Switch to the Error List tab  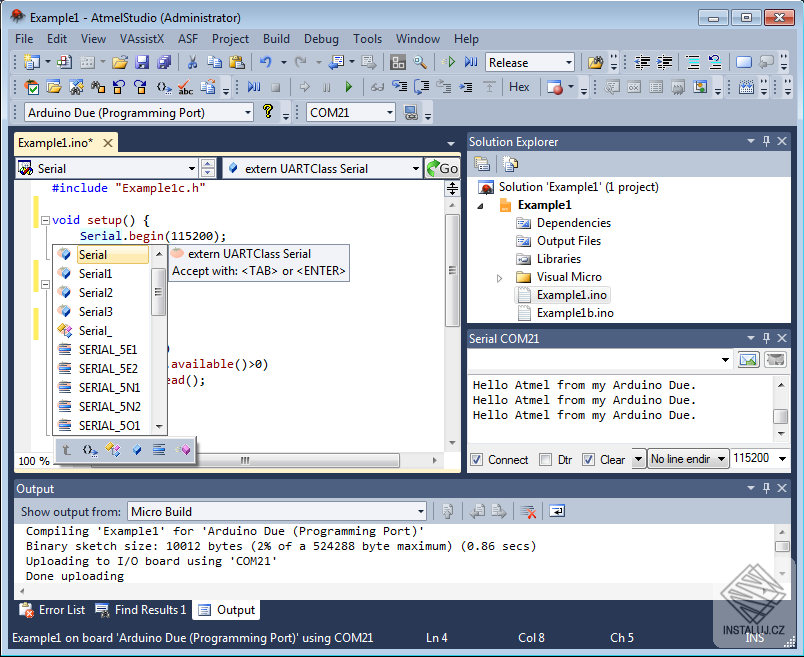53,610
